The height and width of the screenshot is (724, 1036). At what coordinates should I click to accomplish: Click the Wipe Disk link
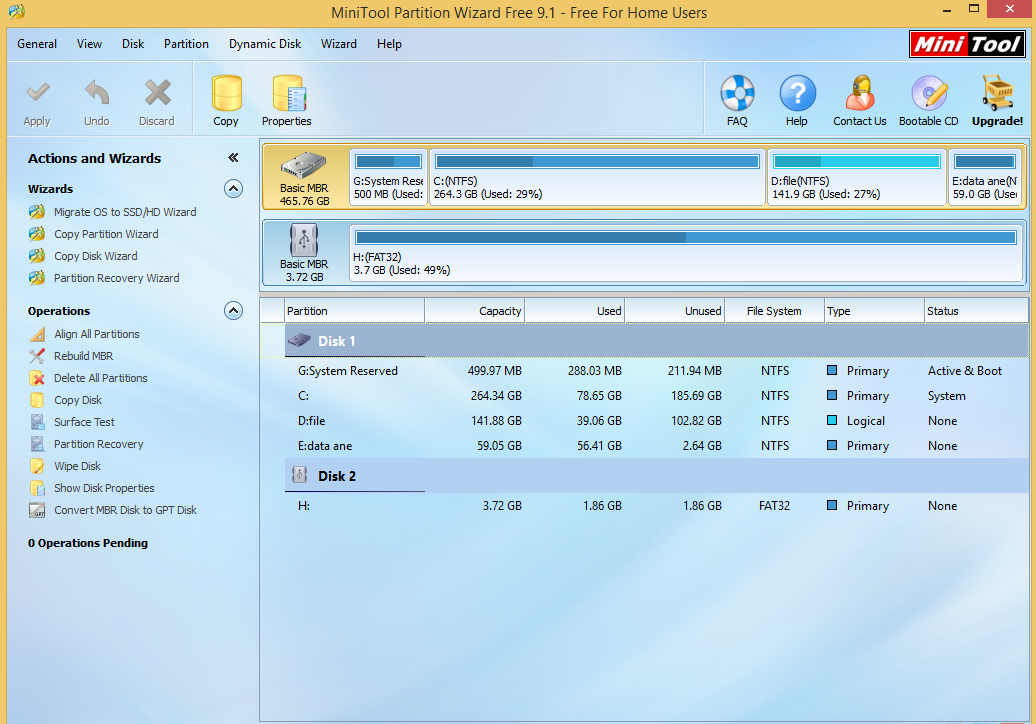point(77,466)
